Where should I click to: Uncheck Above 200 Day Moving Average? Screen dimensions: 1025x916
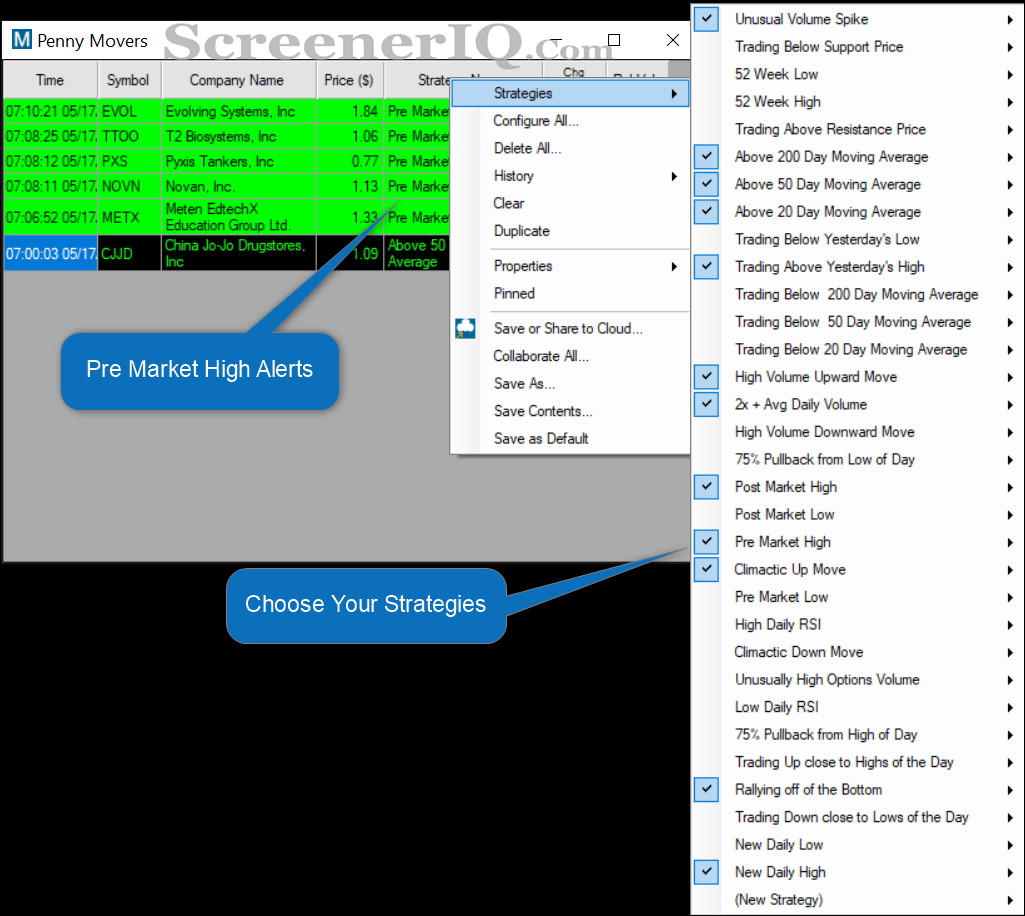click(707, 156)
